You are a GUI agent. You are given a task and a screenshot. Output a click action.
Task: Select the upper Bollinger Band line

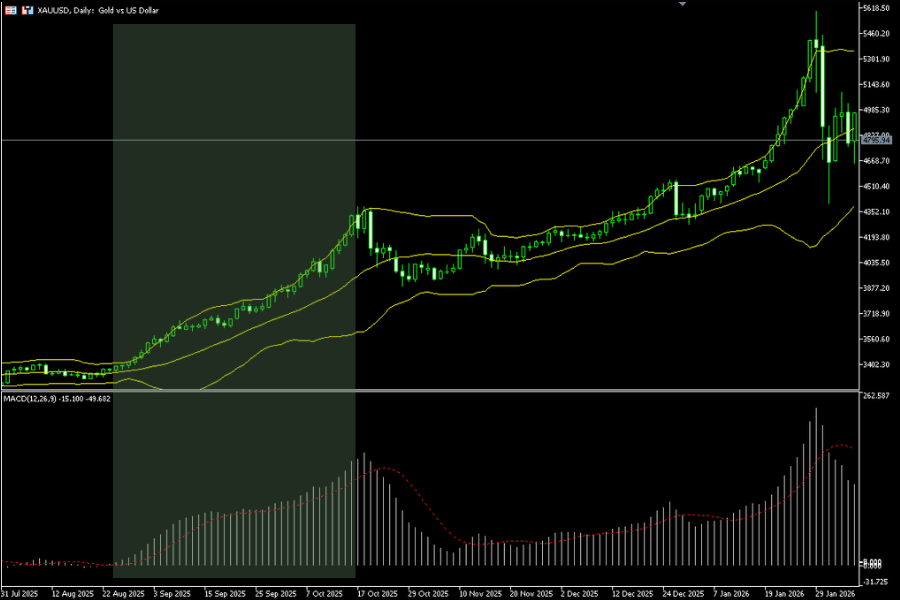pyautogui.click(x=450, y=214)
